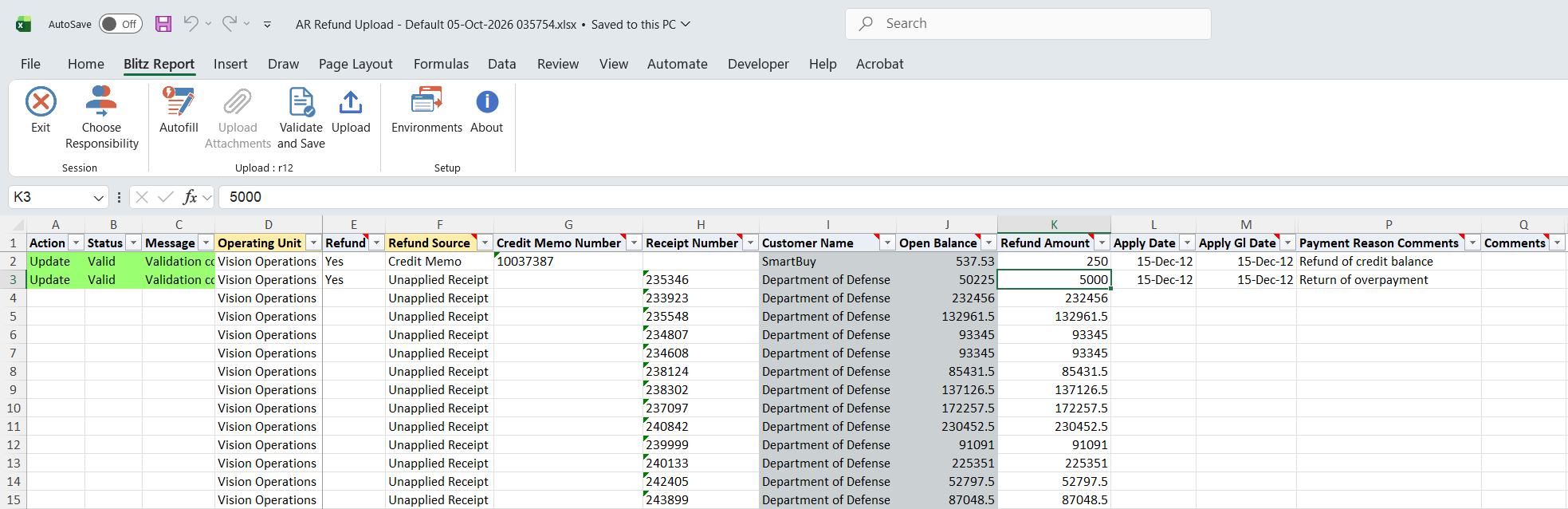Image resolution: width=1568 pixels, height=509 pixels.
Task: Click Upload Attachments paperclip icon
Action: pos(238,102)
